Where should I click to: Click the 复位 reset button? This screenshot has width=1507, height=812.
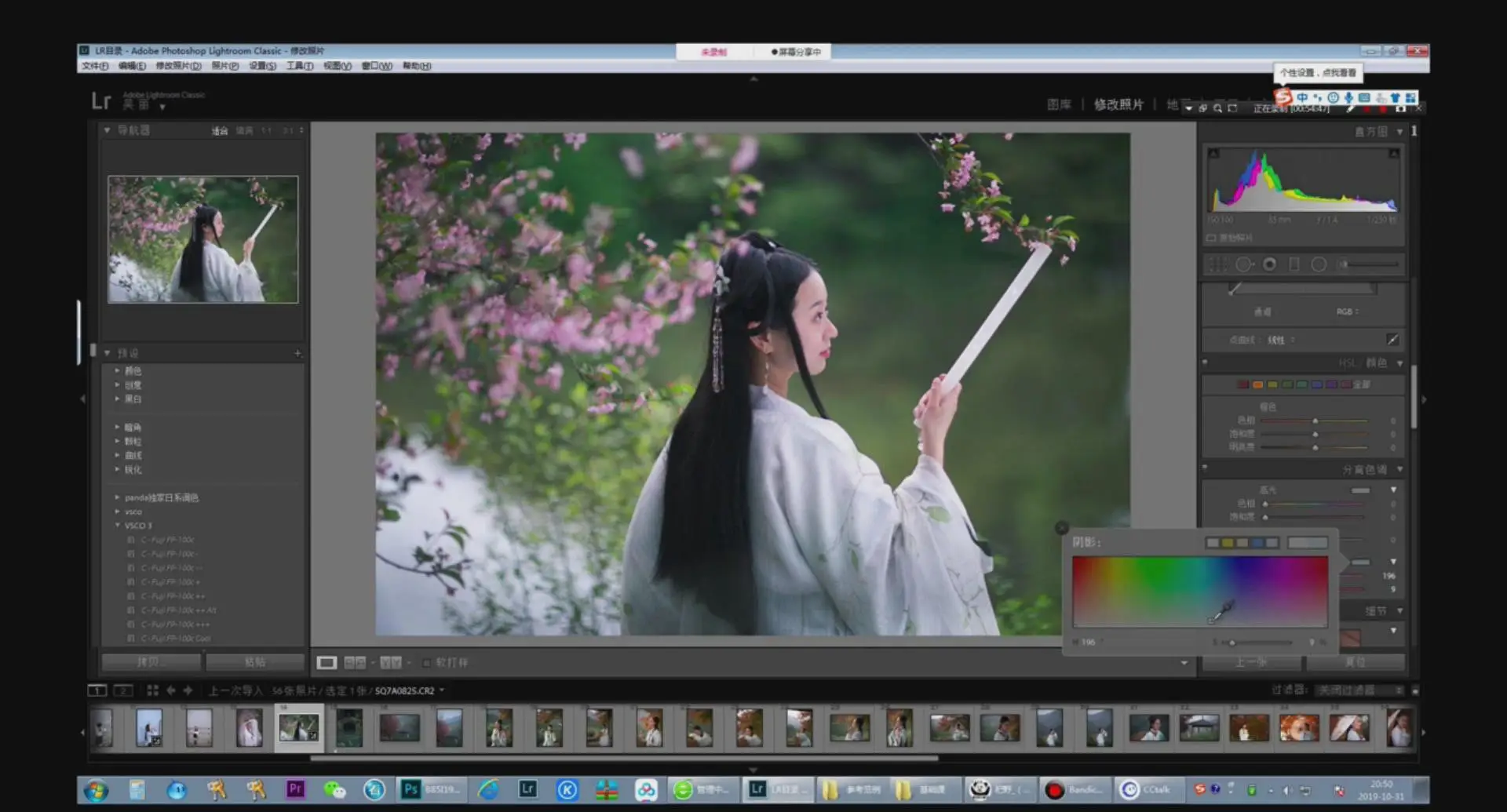[1356, 662]
